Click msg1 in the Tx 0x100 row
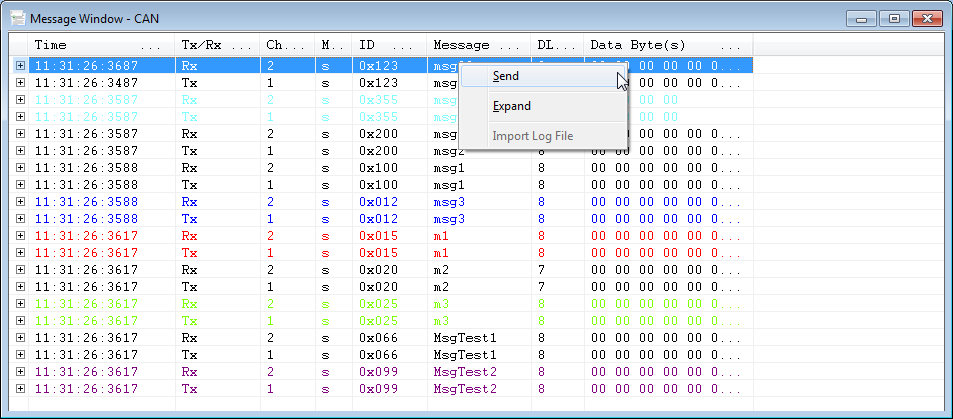The image size is (953, 419). click(x=449, y=184)
